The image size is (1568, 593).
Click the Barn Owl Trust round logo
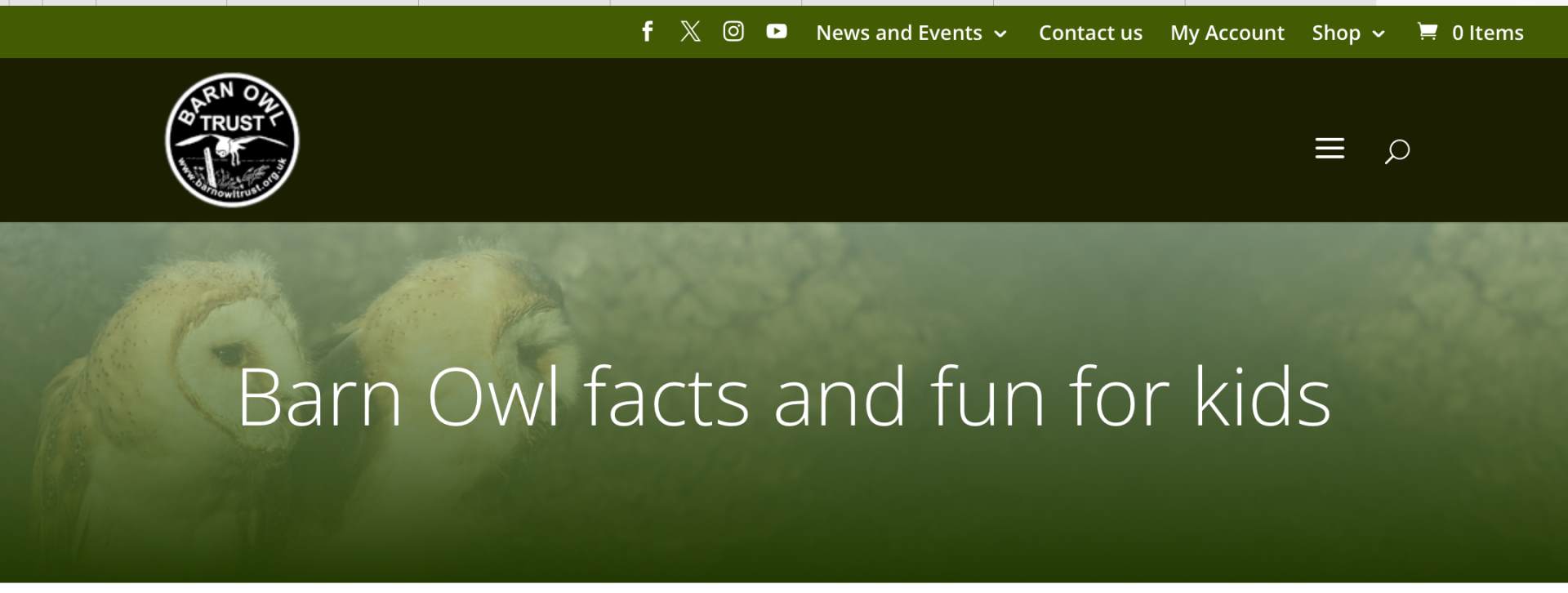click(232, 140)
